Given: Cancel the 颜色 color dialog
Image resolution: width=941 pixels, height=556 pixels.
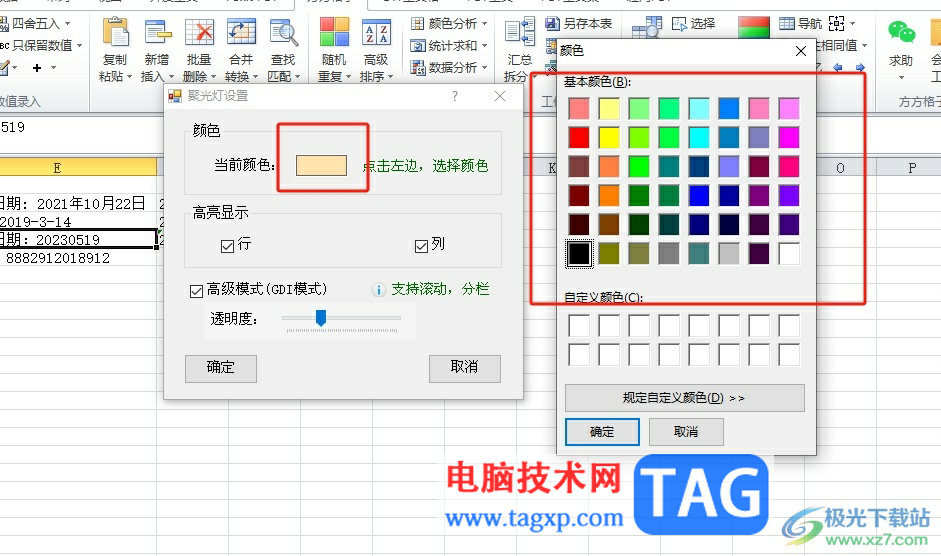Looking at the screenshot, I should click(x=686, y=432).
